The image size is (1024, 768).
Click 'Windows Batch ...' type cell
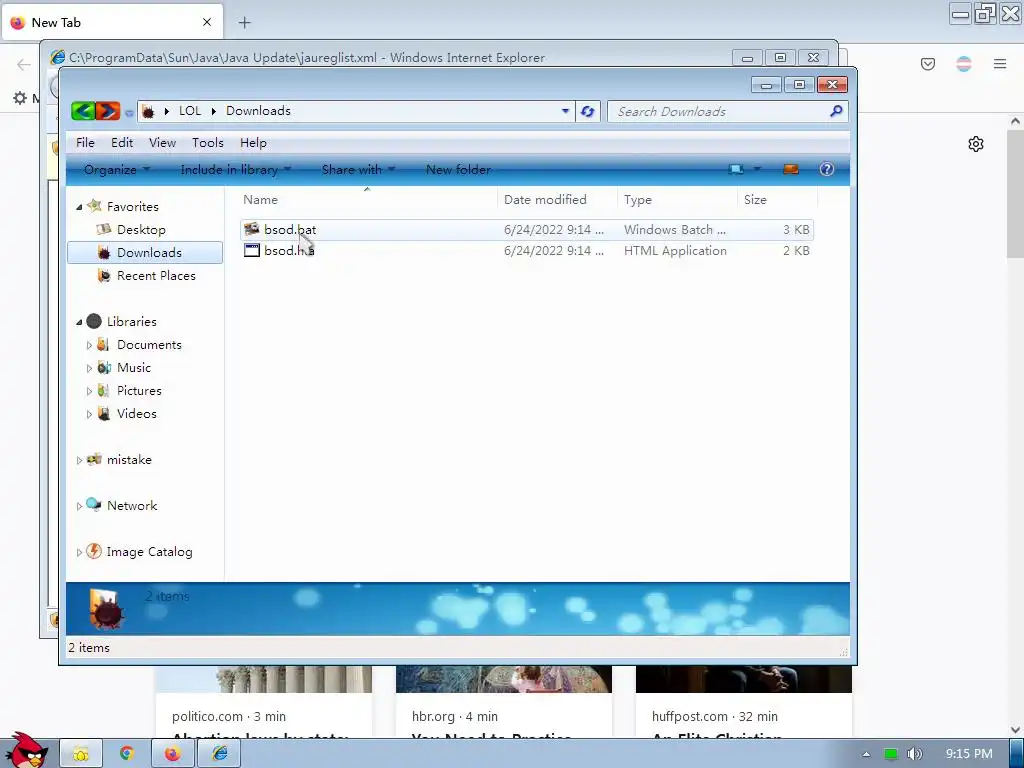[675, 229]
